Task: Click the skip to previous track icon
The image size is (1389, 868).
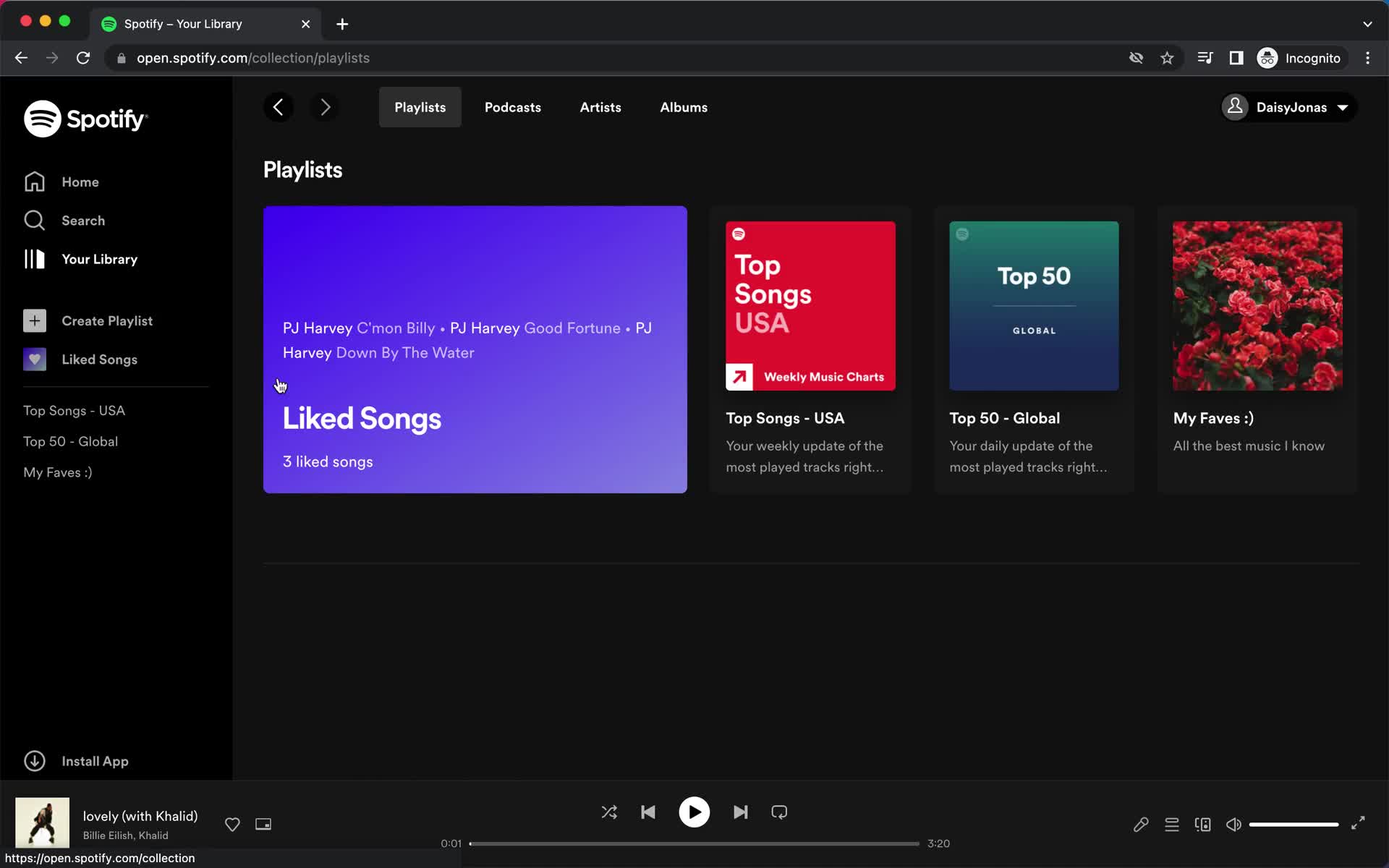Action: click(647, 812)
